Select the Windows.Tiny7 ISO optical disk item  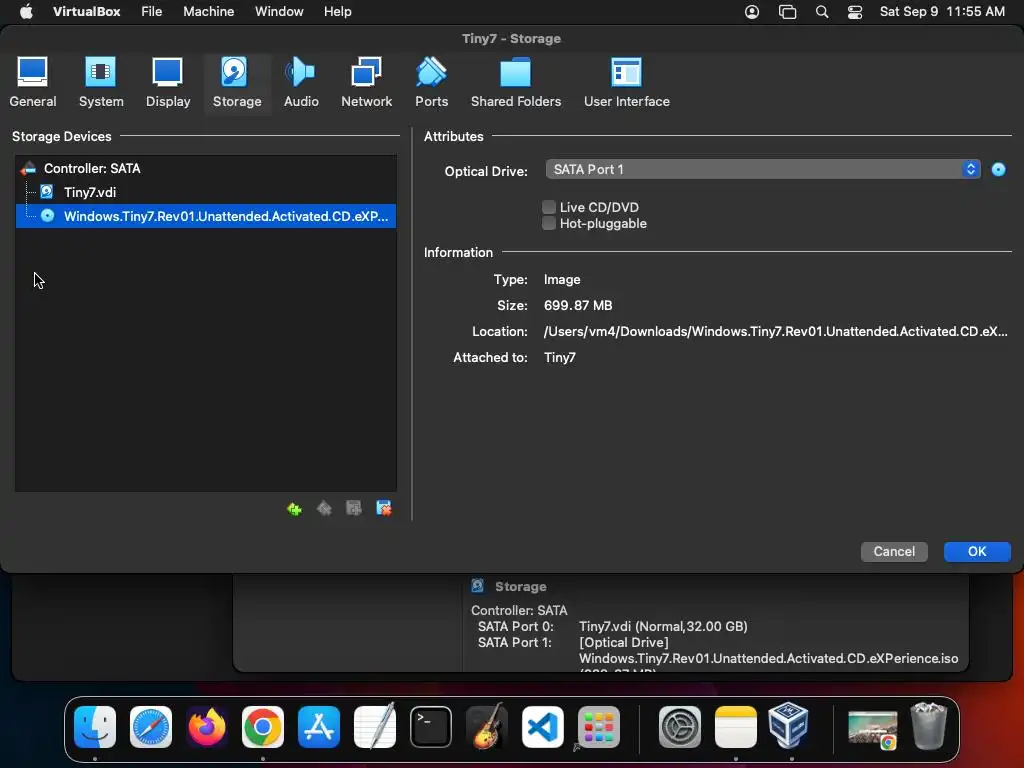[206, 216]
